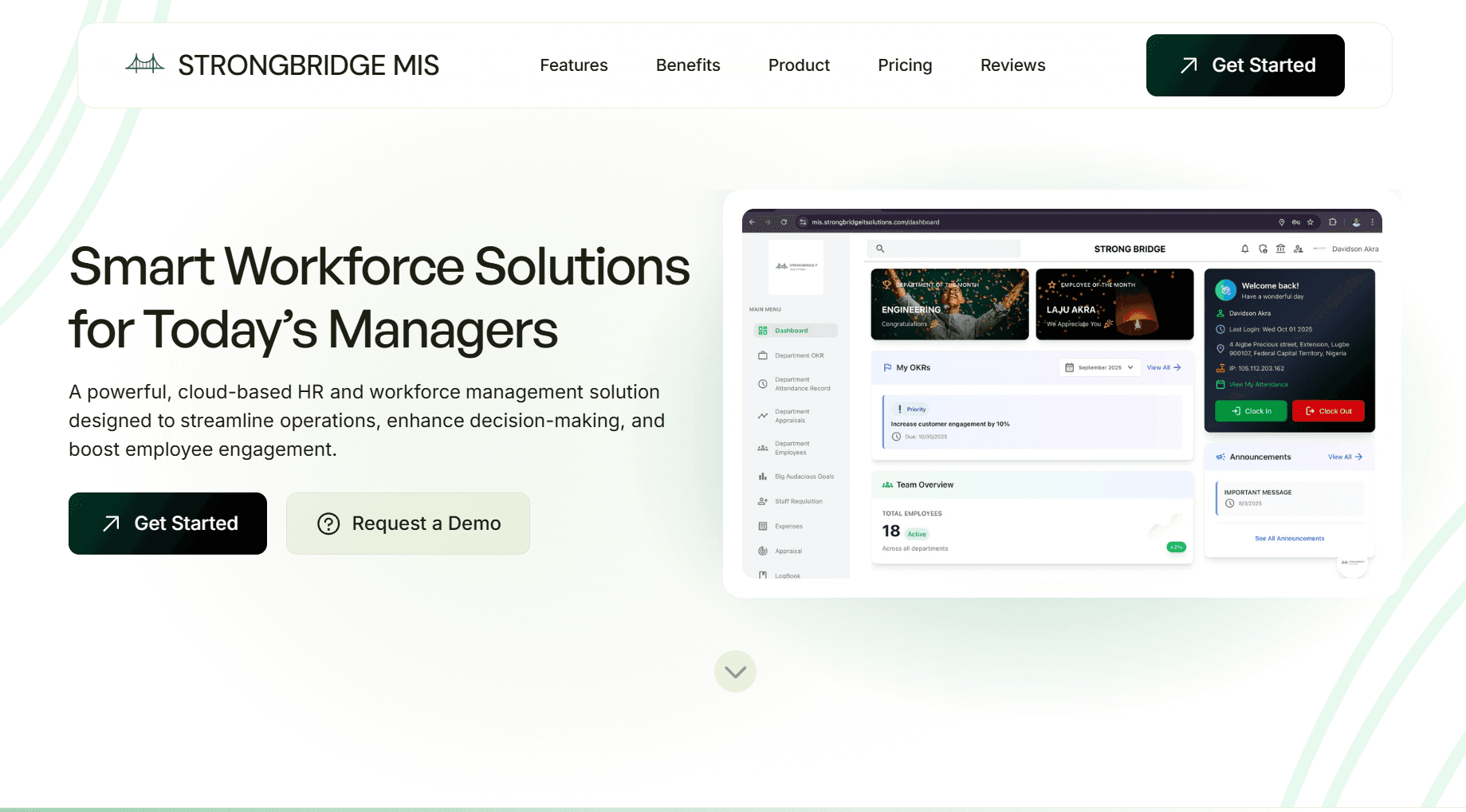The width and height of the screenshot is (1466, 812).
Task: Select Dashboard in the preview sidebar
Action: [795, 331]
